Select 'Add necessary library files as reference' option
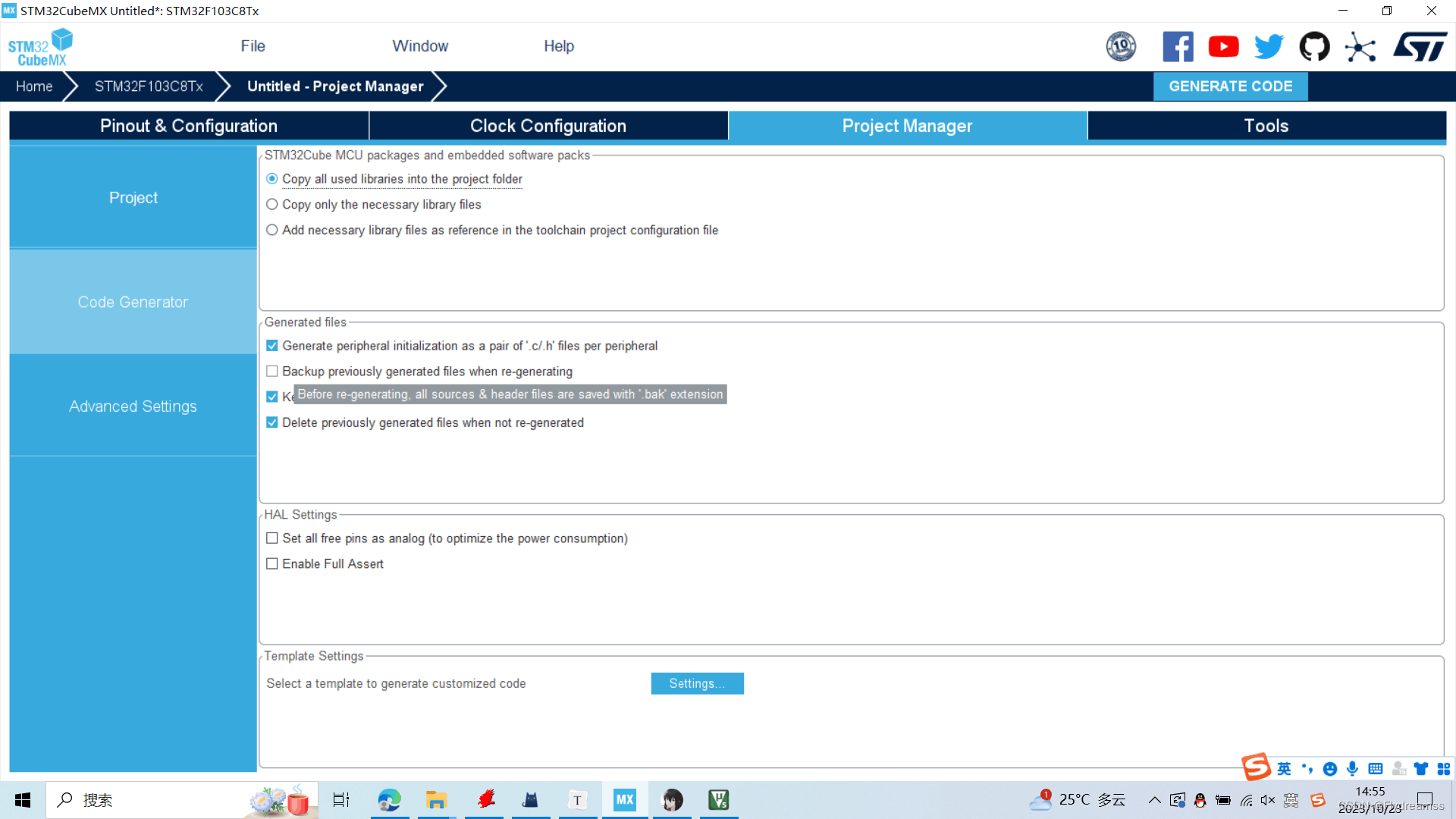 coord(491,230)
